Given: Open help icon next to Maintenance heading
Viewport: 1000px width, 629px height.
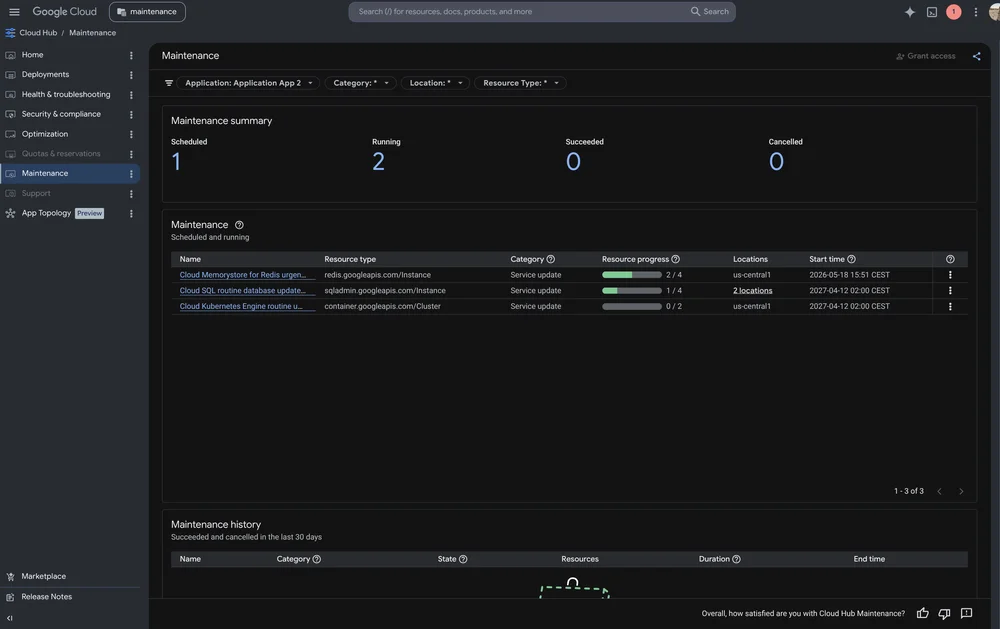Looking at the screenshot, I should pyautogui.click(x=239, y=225).
